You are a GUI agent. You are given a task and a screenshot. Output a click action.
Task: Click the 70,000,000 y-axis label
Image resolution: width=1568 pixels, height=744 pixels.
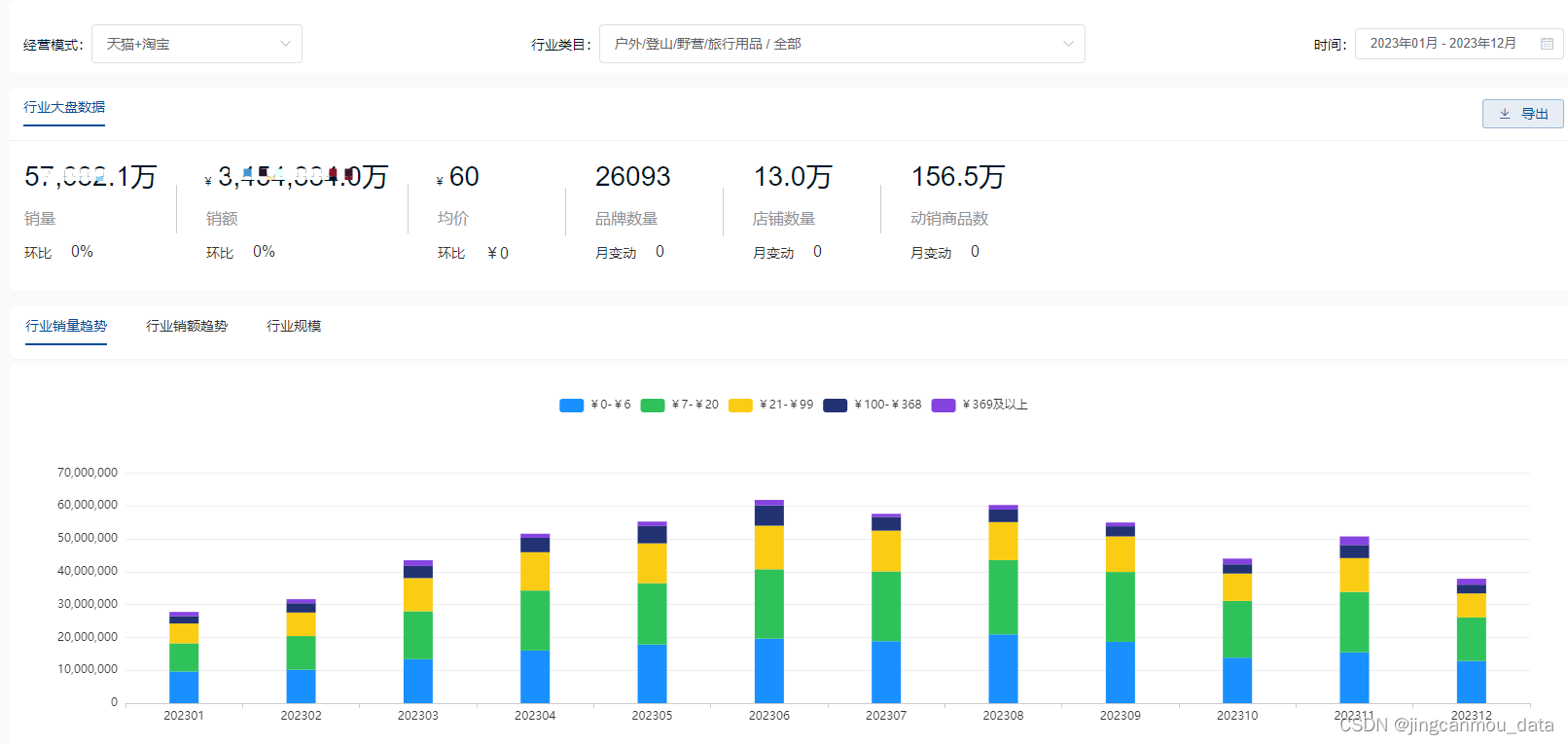pos(88,473)
